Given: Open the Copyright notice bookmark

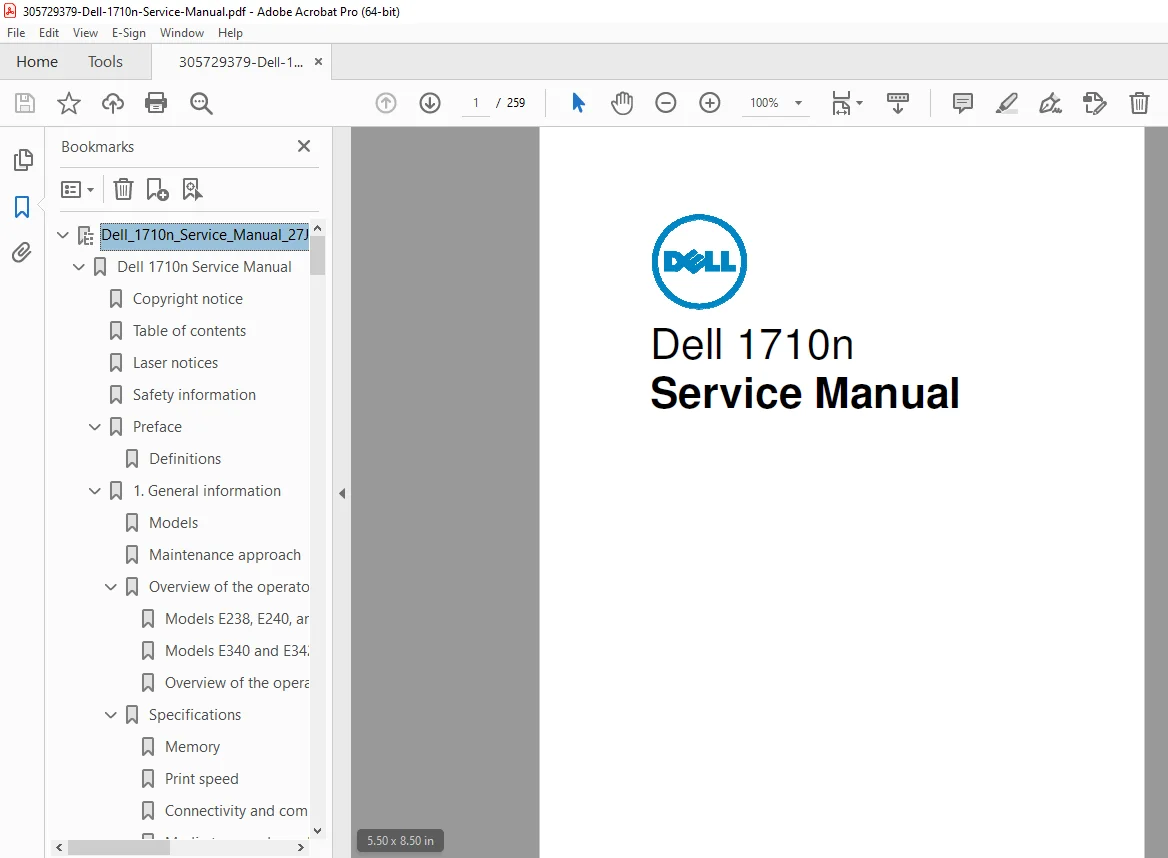Looking at the screenshot, I should [x=188, y=299].
